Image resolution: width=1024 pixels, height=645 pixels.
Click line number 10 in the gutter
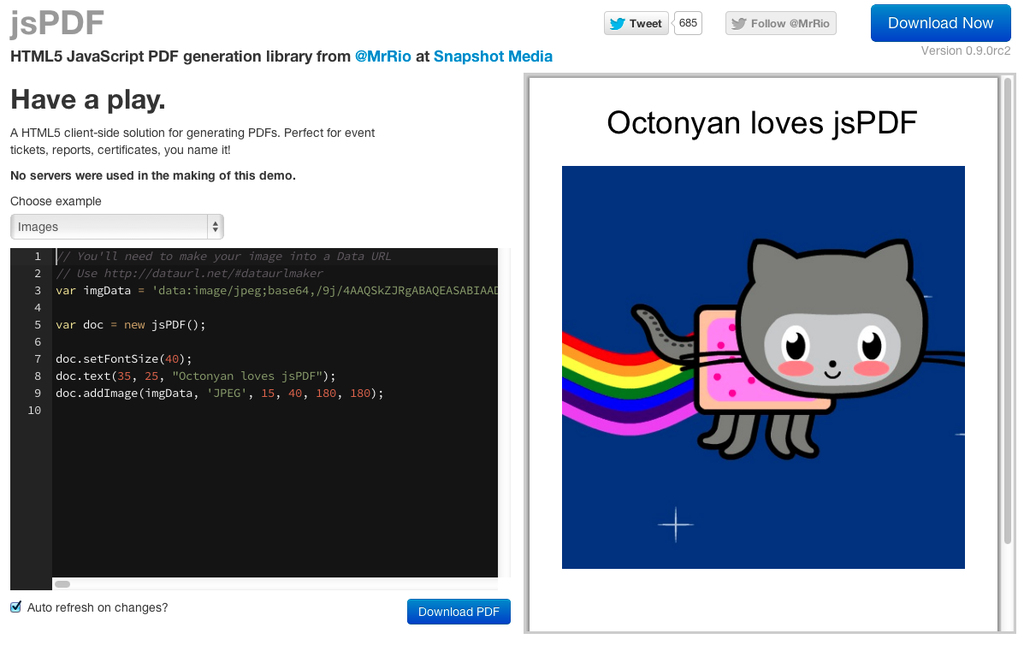point(35,410)
